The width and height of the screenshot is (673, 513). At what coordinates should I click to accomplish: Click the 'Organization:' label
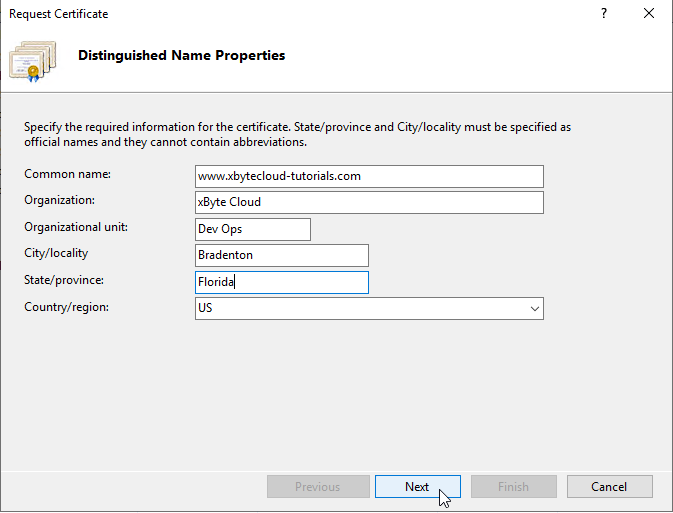click(x=59, y=200)
